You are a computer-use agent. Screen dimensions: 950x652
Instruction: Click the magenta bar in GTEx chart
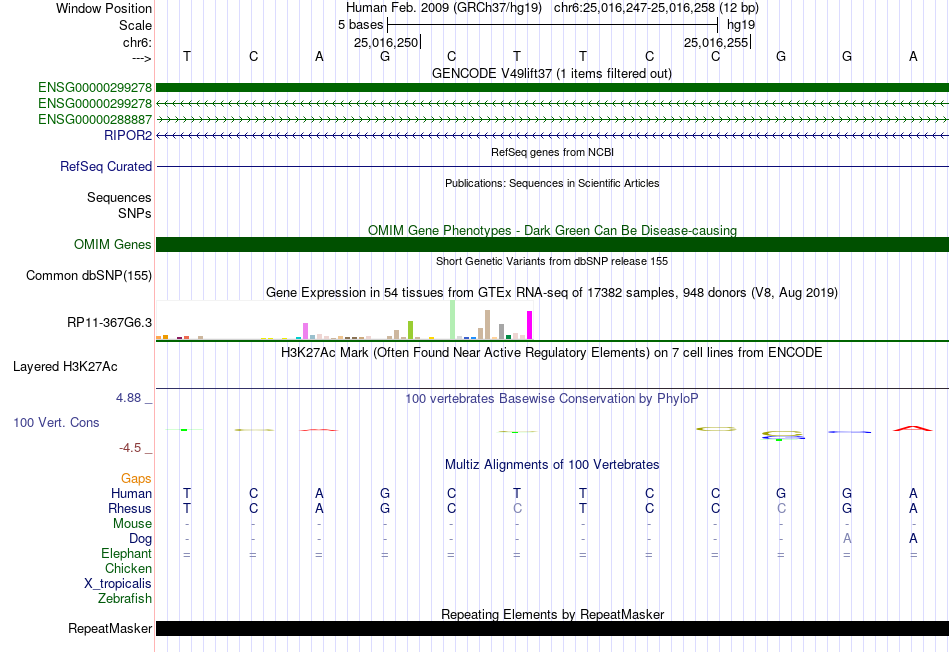click(530, 325)
